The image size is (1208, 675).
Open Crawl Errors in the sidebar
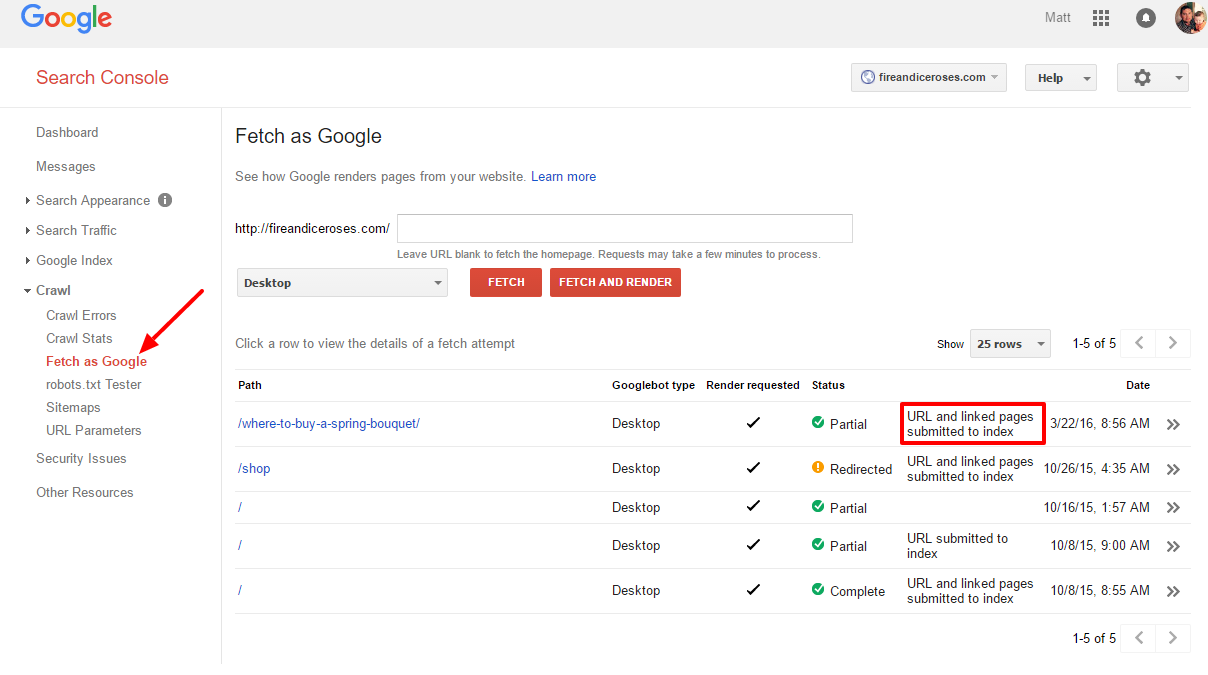[81, 315]
